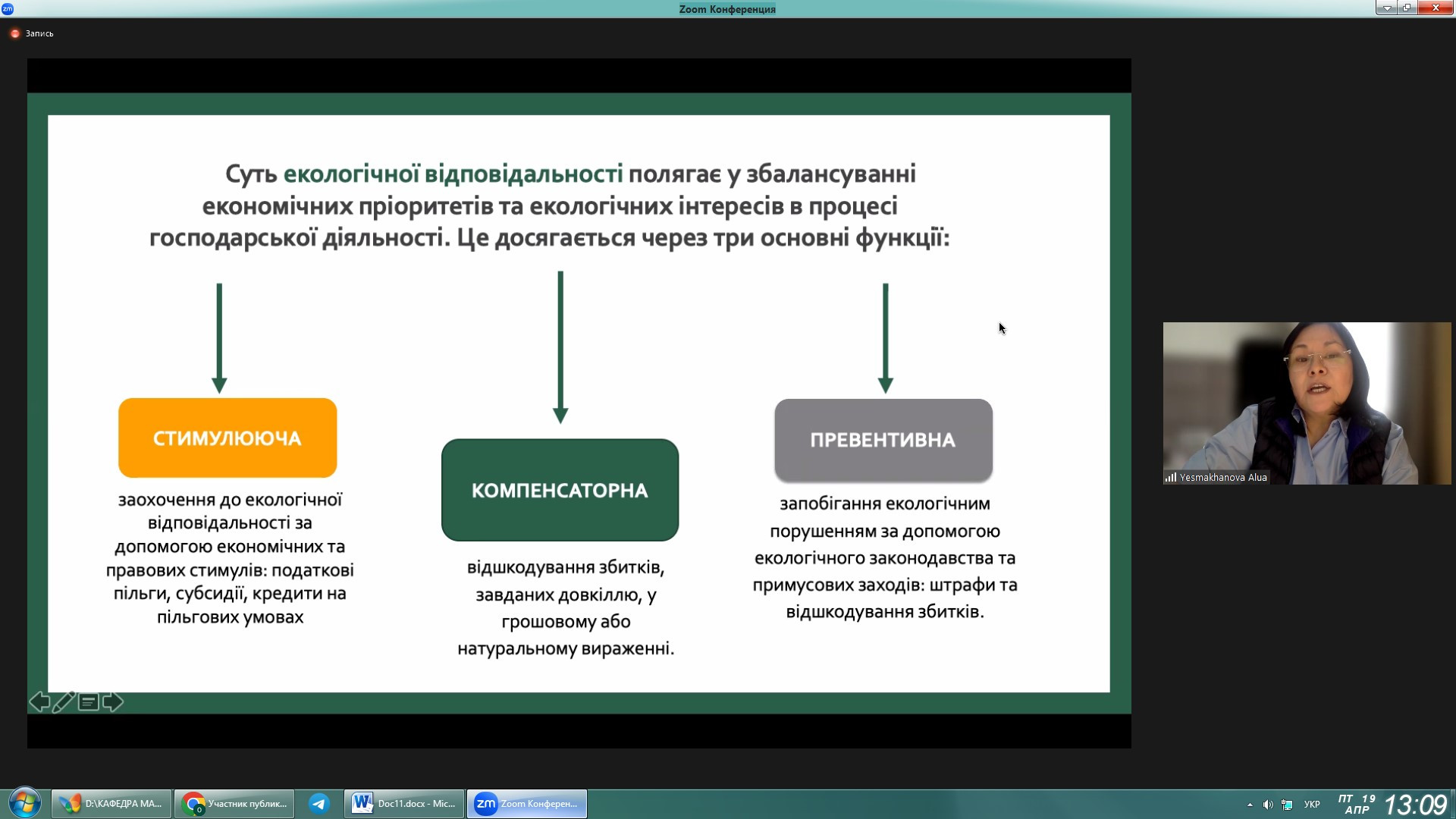
Task: Click the red recording indicator
Action: point(14,33)
